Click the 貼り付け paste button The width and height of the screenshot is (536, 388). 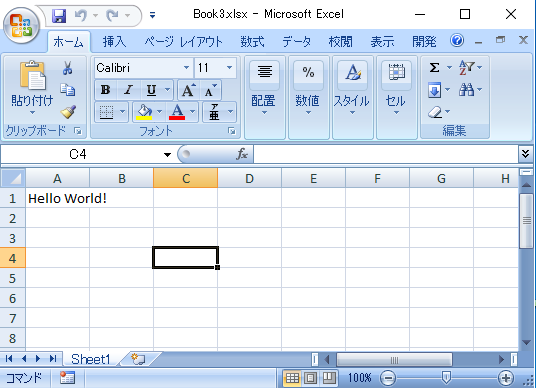(32, 88)
